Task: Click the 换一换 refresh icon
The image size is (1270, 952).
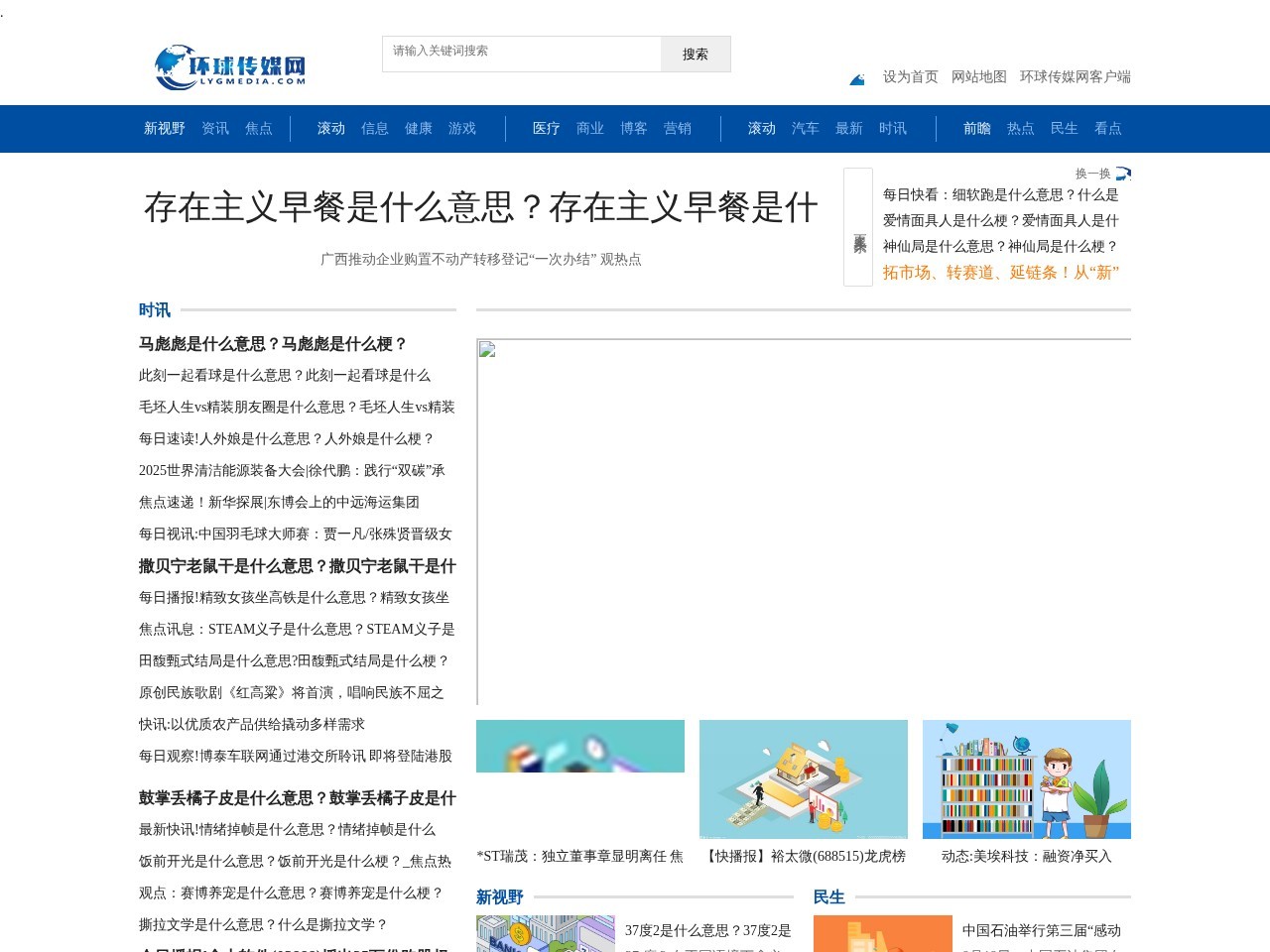Action: pos(1123,174)
